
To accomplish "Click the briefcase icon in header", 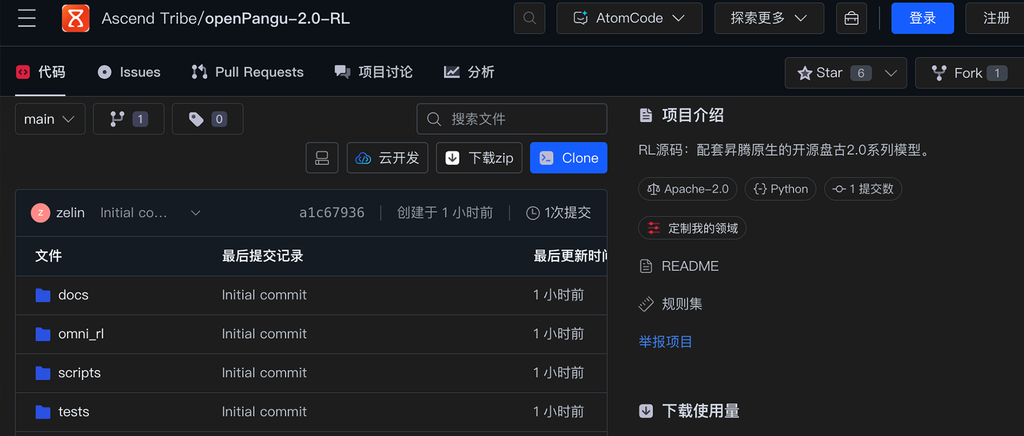I will tap(852, 18).
